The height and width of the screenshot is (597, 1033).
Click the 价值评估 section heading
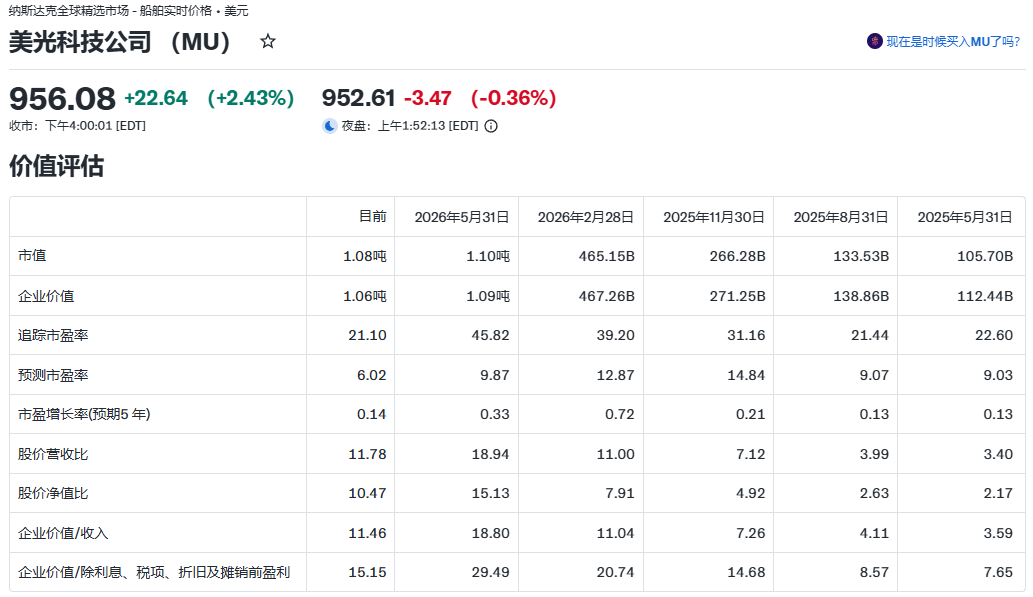point(57,166)
